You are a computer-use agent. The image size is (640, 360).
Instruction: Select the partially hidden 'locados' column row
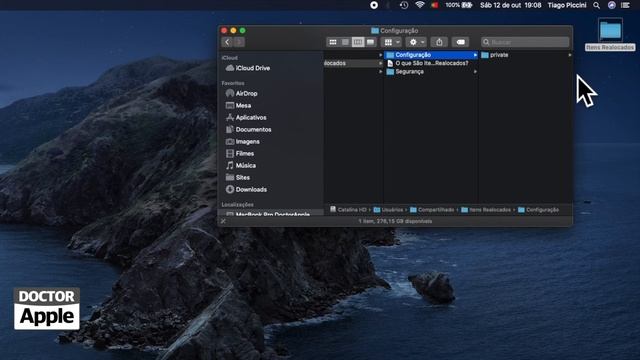(353, 63)
